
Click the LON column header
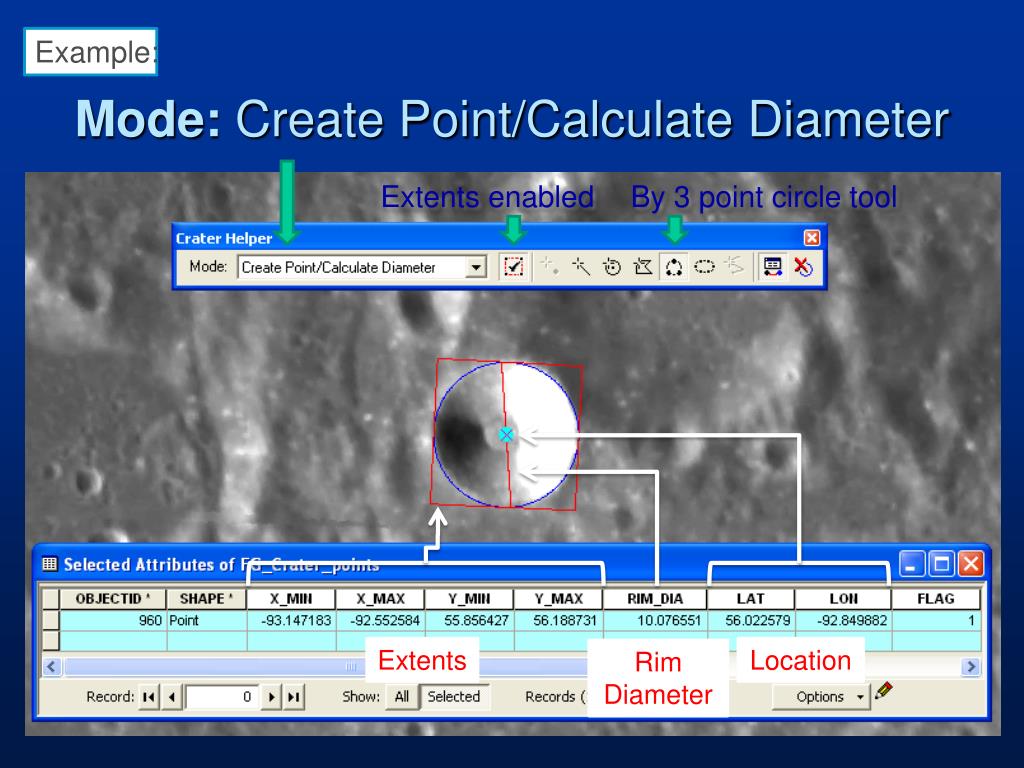click(843, 599)
